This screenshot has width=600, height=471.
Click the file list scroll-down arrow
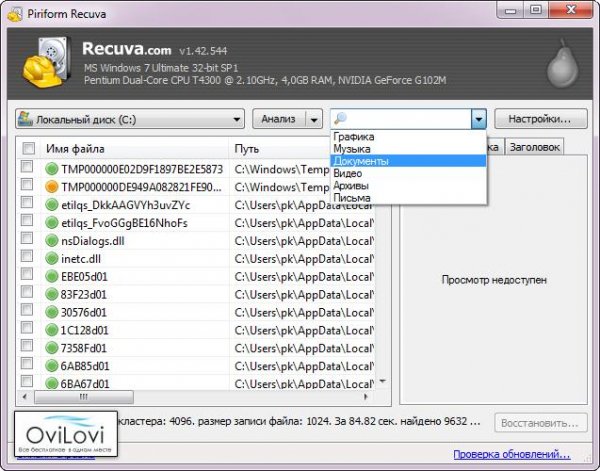382,381
